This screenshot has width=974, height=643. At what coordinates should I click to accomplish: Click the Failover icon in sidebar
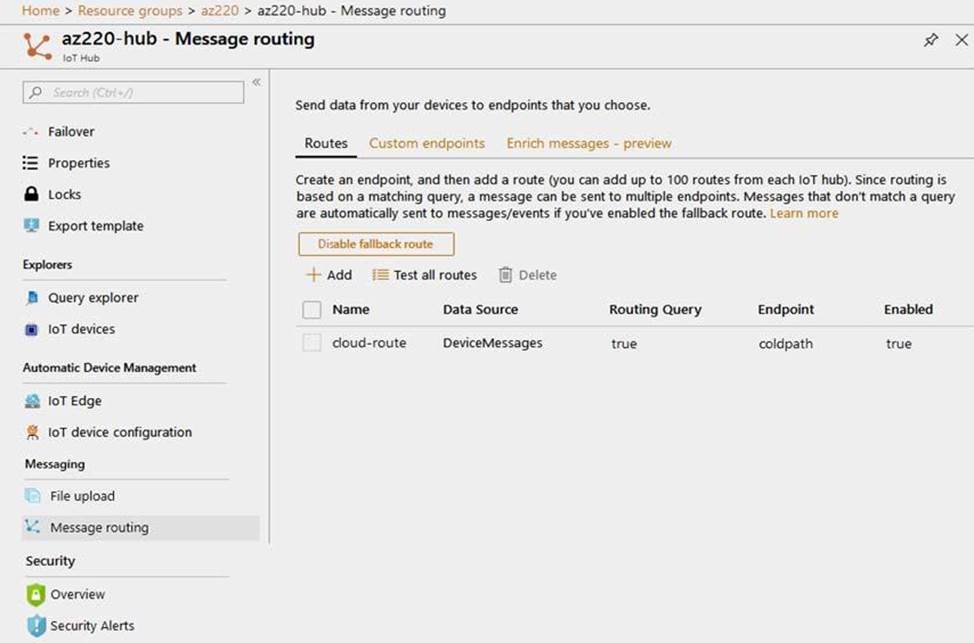coord(31,132)
